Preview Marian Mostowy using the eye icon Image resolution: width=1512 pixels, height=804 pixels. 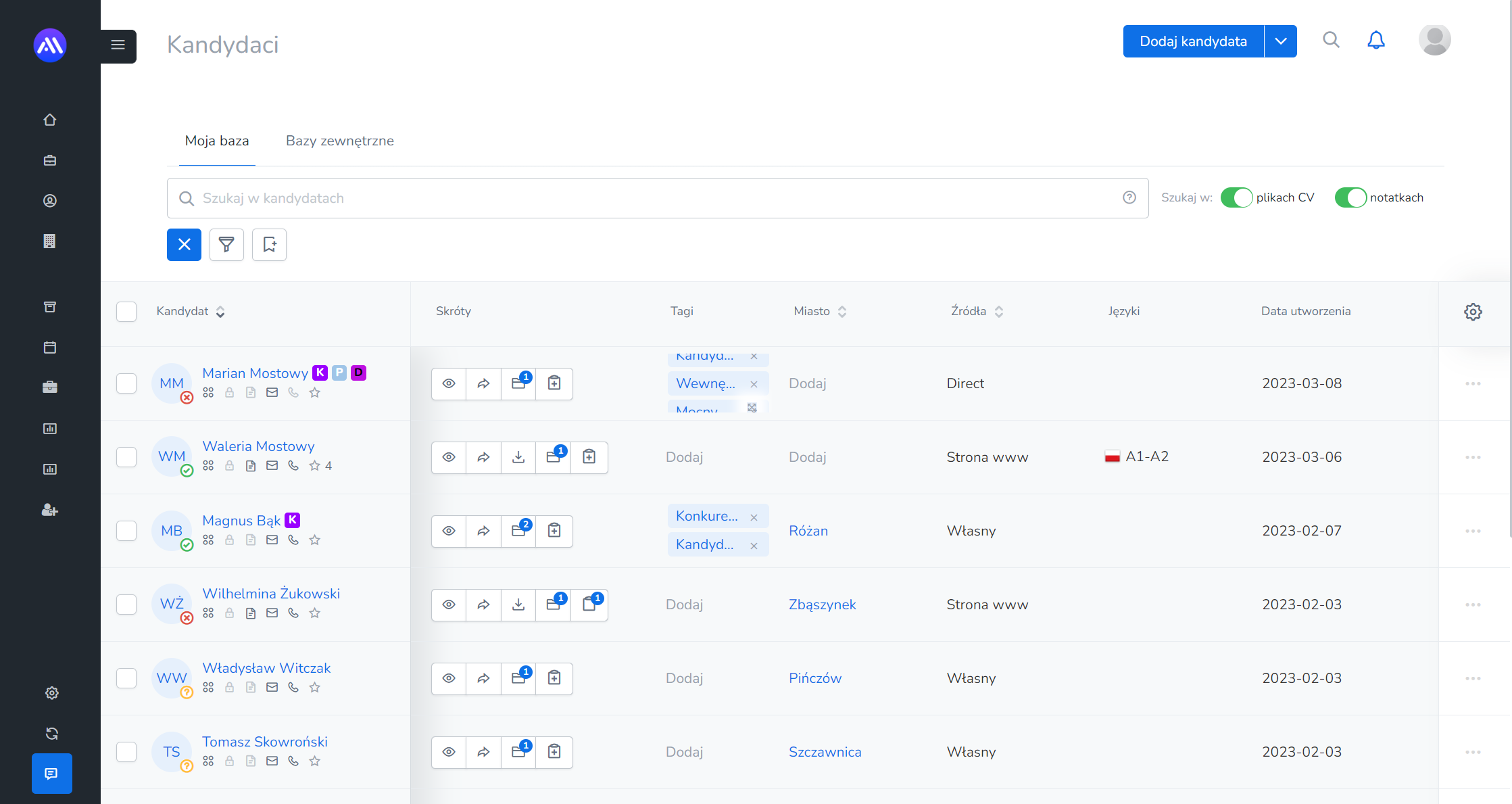[448, 383]
